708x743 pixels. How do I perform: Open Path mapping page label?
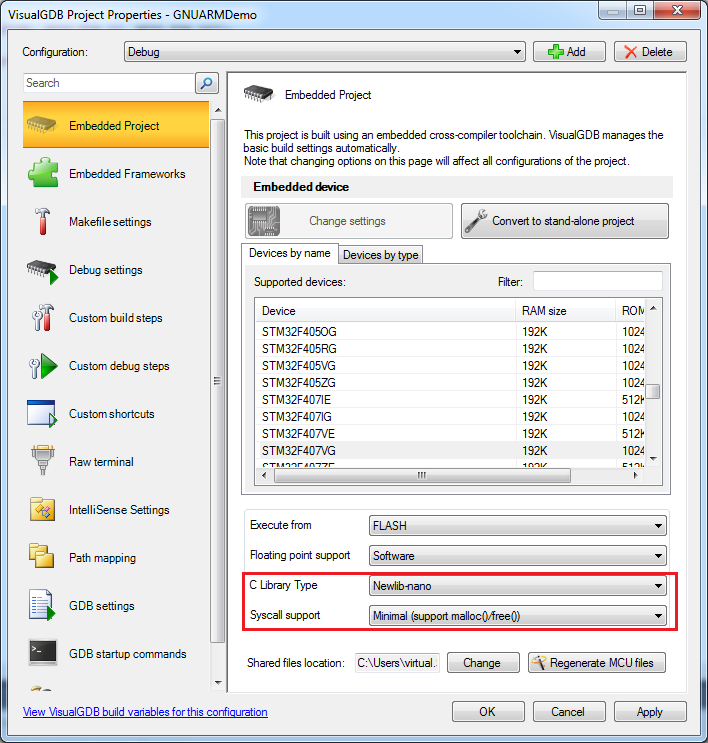tap(102, 558)
